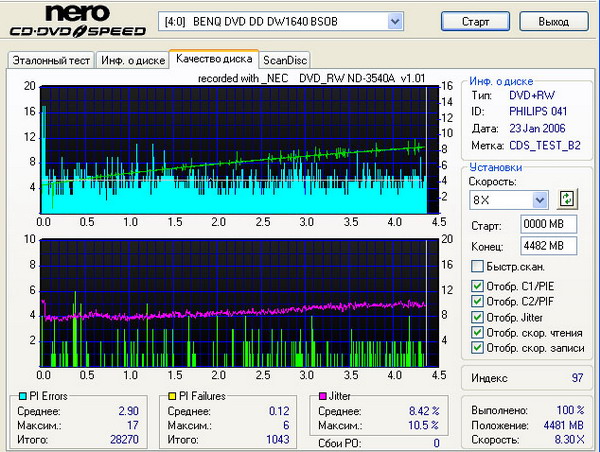
Task: Click the Nero CD-DVD Speed logo
Action: [x=78, y=21]
